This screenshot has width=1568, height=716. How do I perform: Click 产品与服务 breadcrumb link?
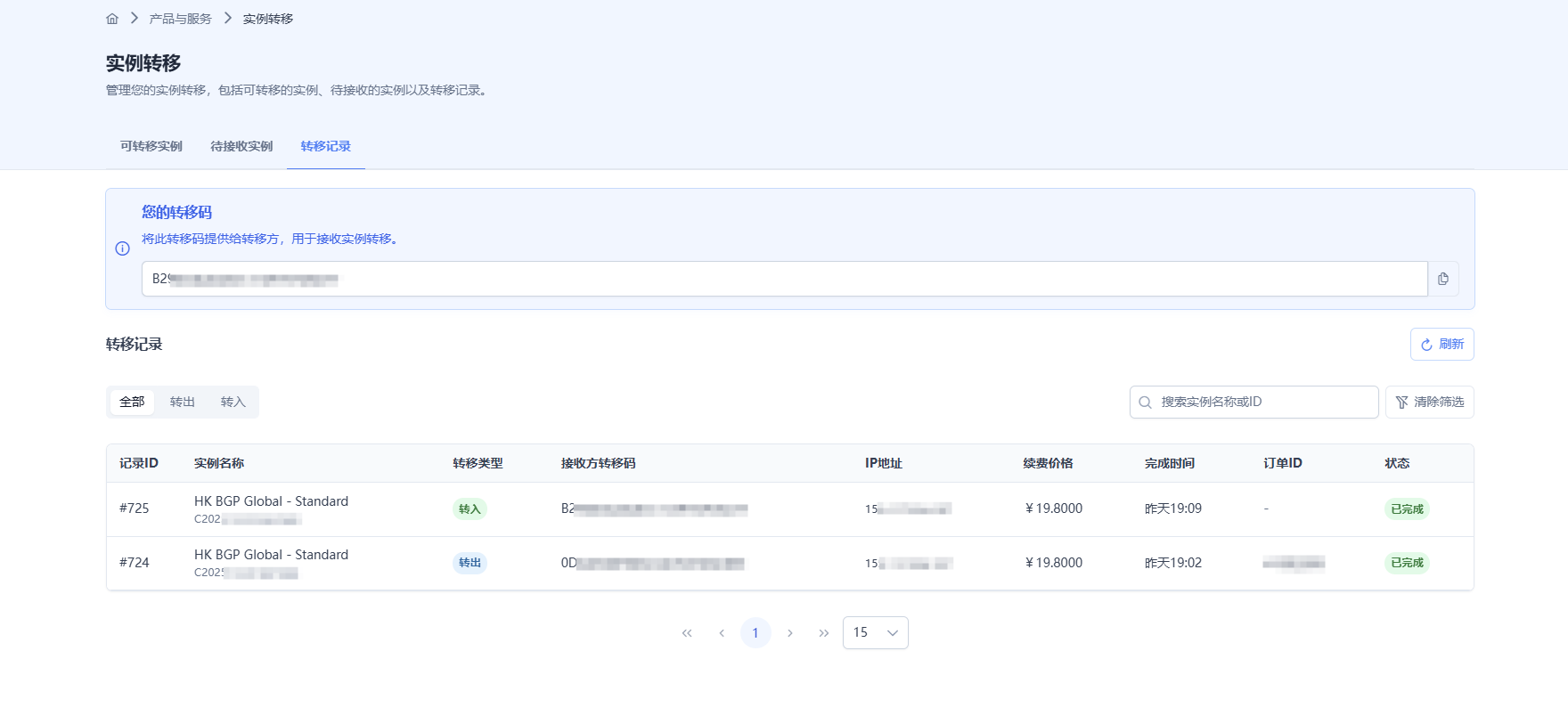181,19
